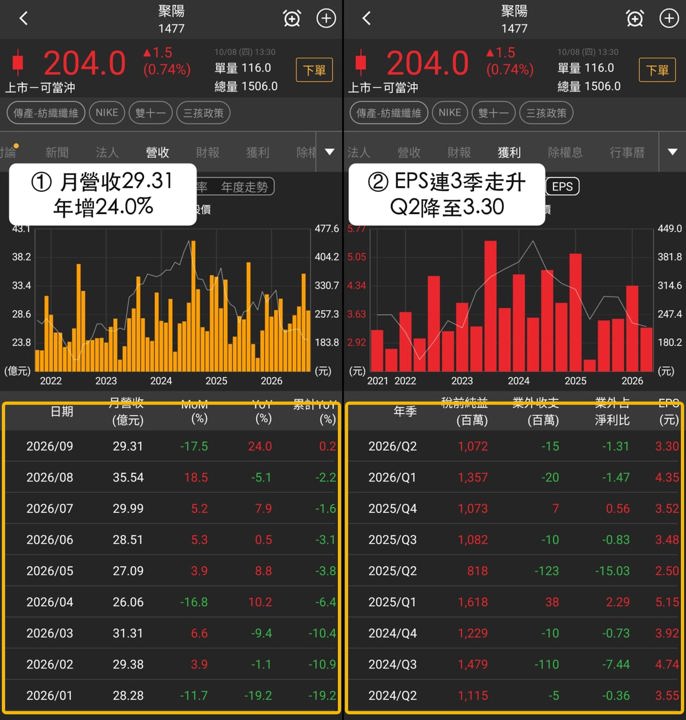Viewport: 686px width, 720px height.
Task: Tap back arrow in right panel
Action: (366, 18)
